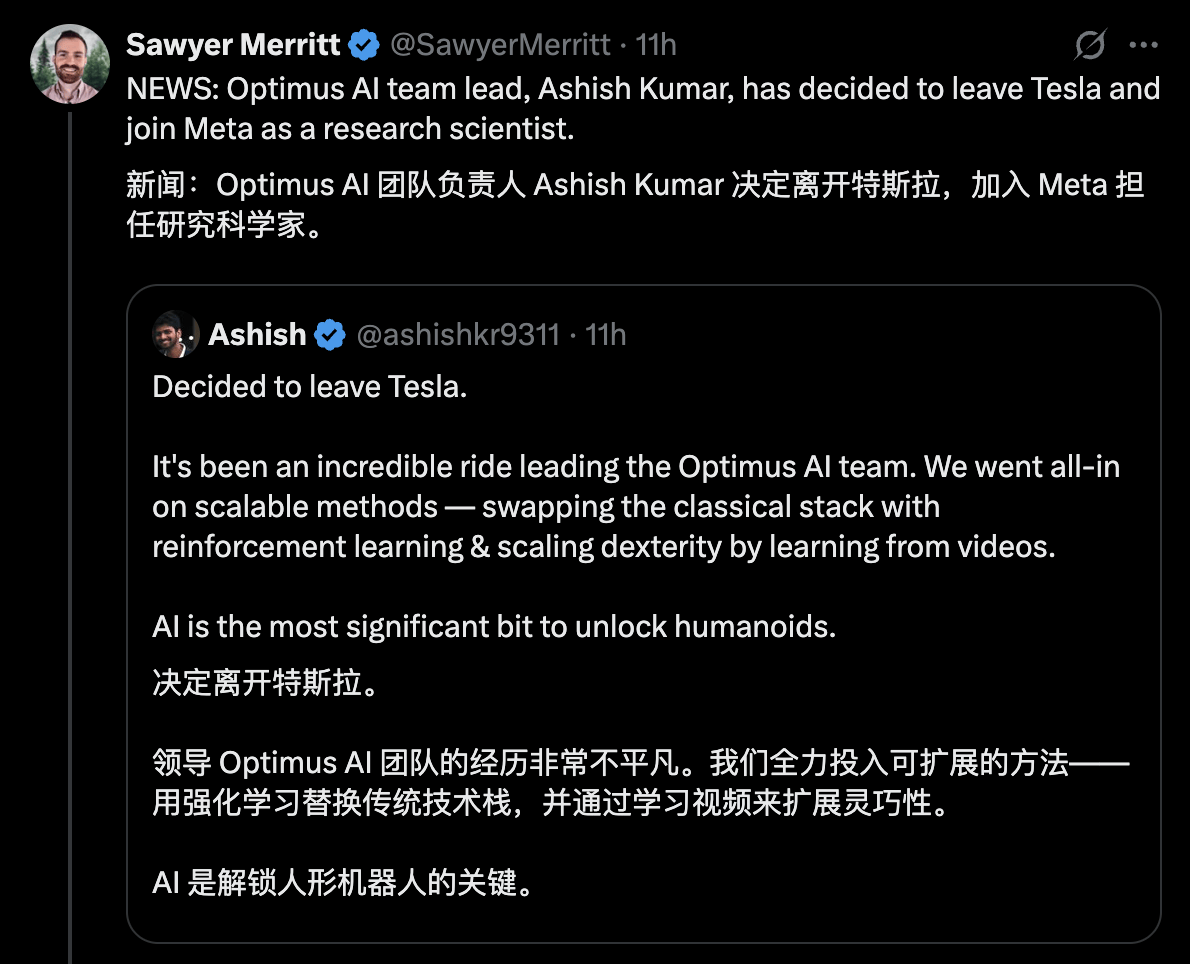Click the main post's 11h timestamp
This screenshot has width=1190, height=964.
coord(657,45)
